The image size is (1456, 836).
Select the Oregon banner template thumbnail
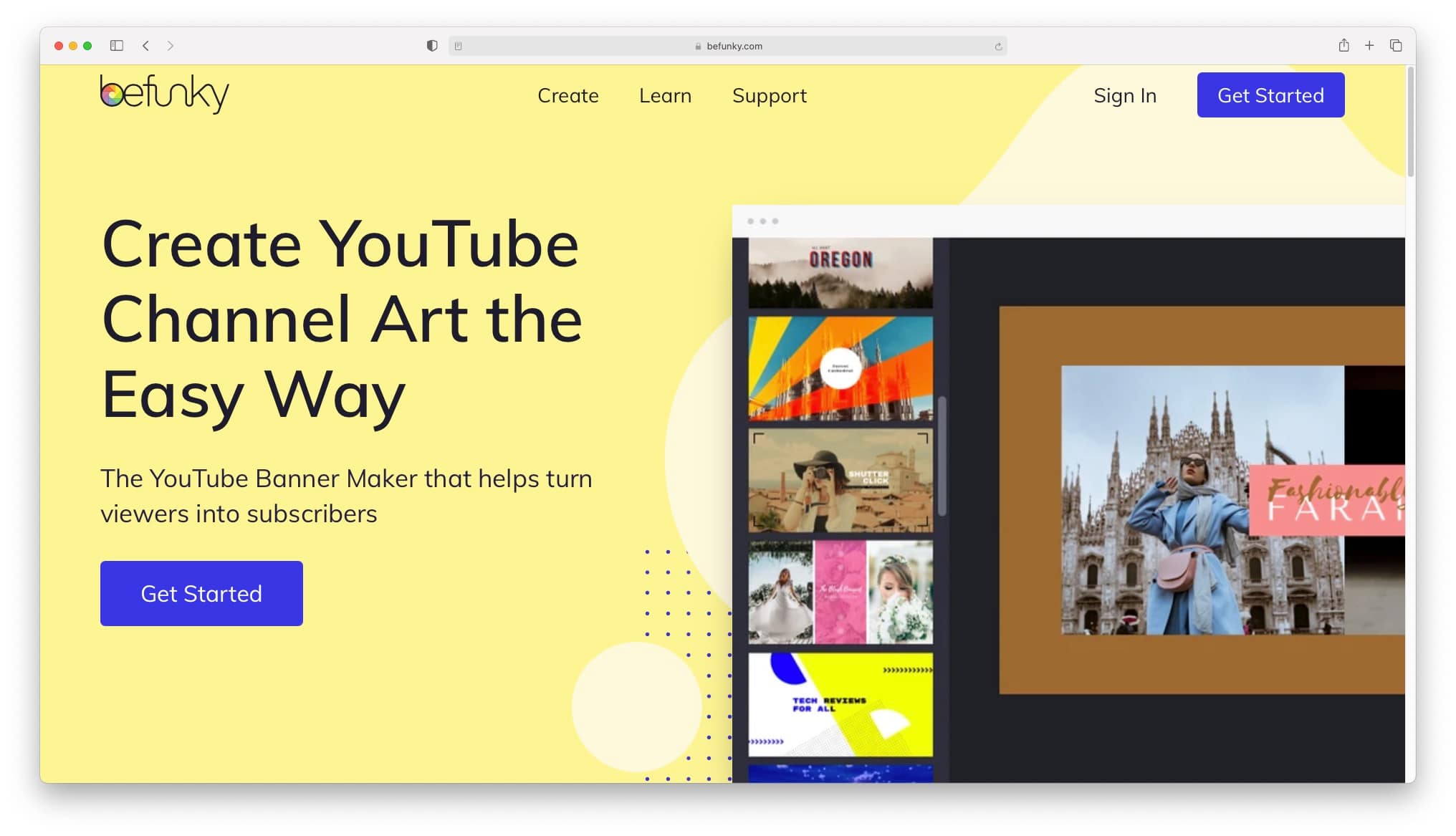tap(840, 273)
